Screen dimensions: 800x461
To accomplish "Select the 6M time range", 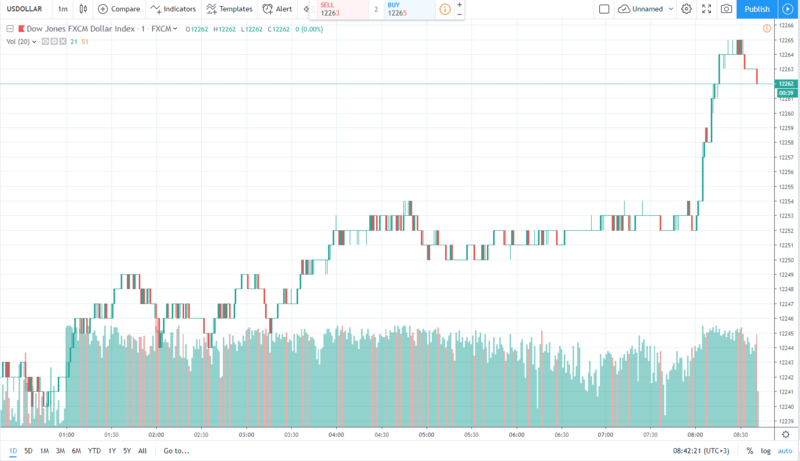I will 76,451.
